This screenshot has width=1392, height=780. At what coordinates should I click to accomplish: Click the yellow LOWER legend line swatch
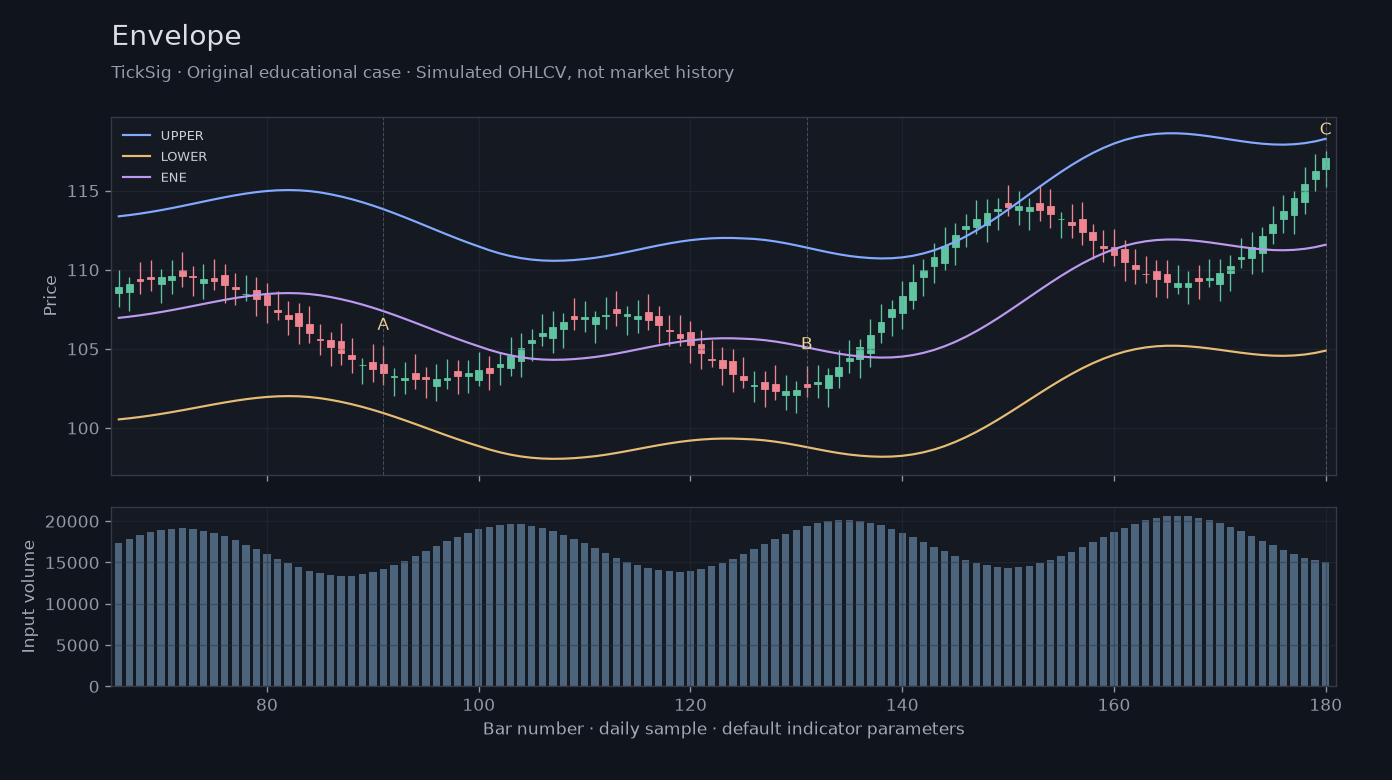[137, 157]
